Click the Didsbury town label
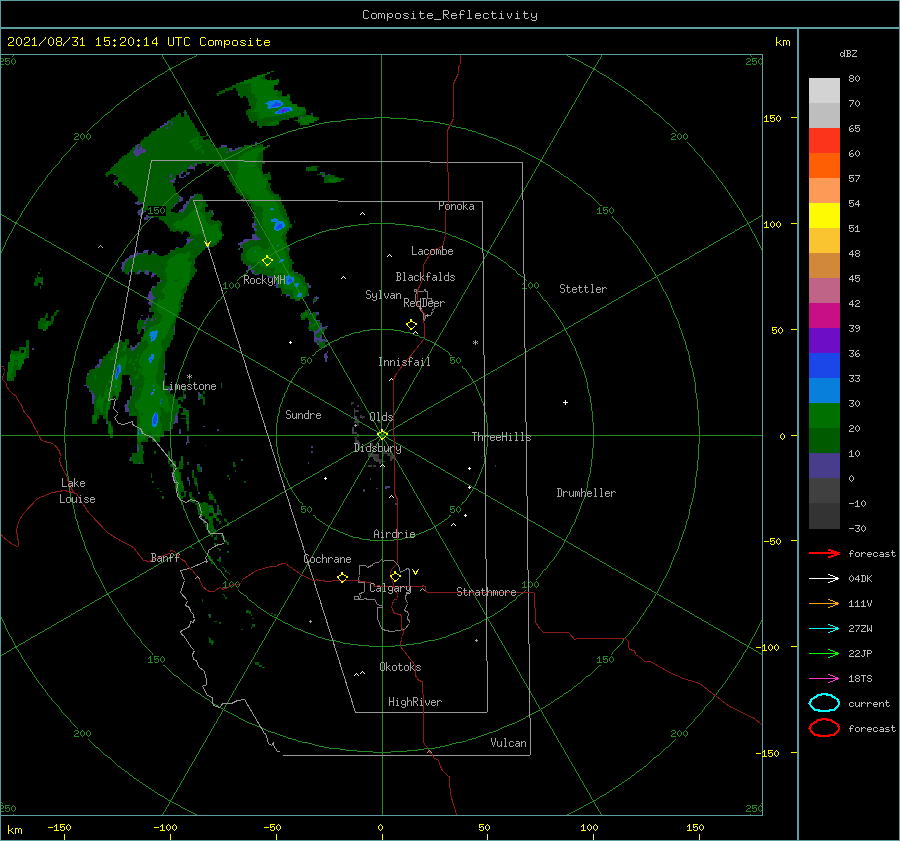This screenshot has width=900, height=841. [378, 448]
